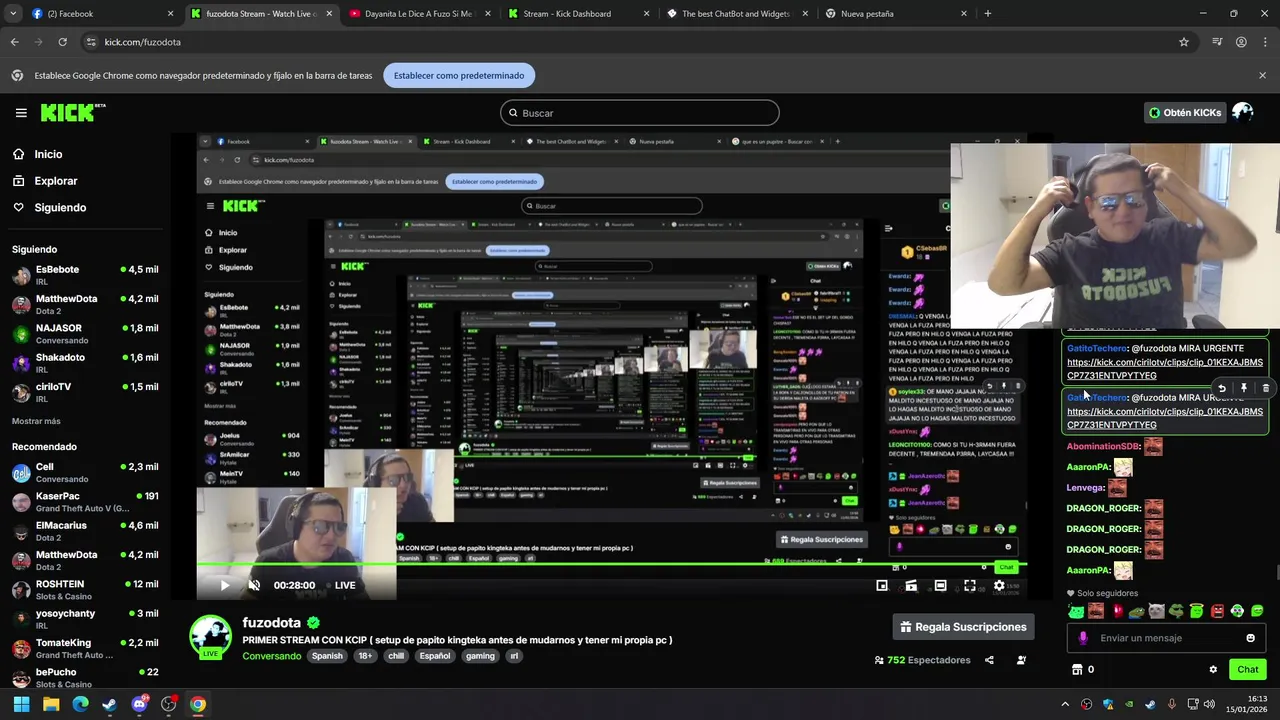
Task: Select the gaming tag
Action: point(480,656)
